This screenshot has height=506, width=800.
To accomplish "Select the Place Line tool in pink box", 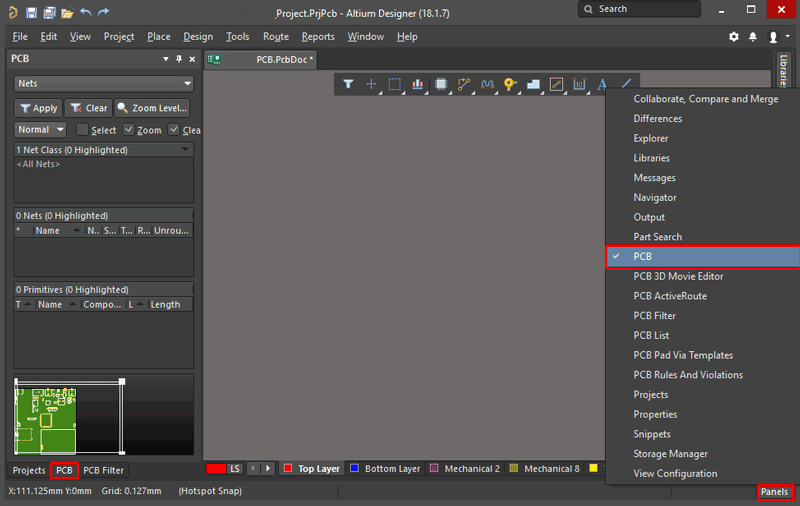I will (x=556, y=84).
